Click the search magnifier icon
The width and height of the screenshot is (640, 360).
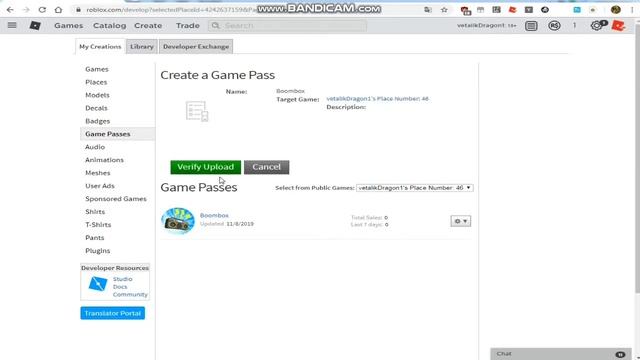point(216,26)
